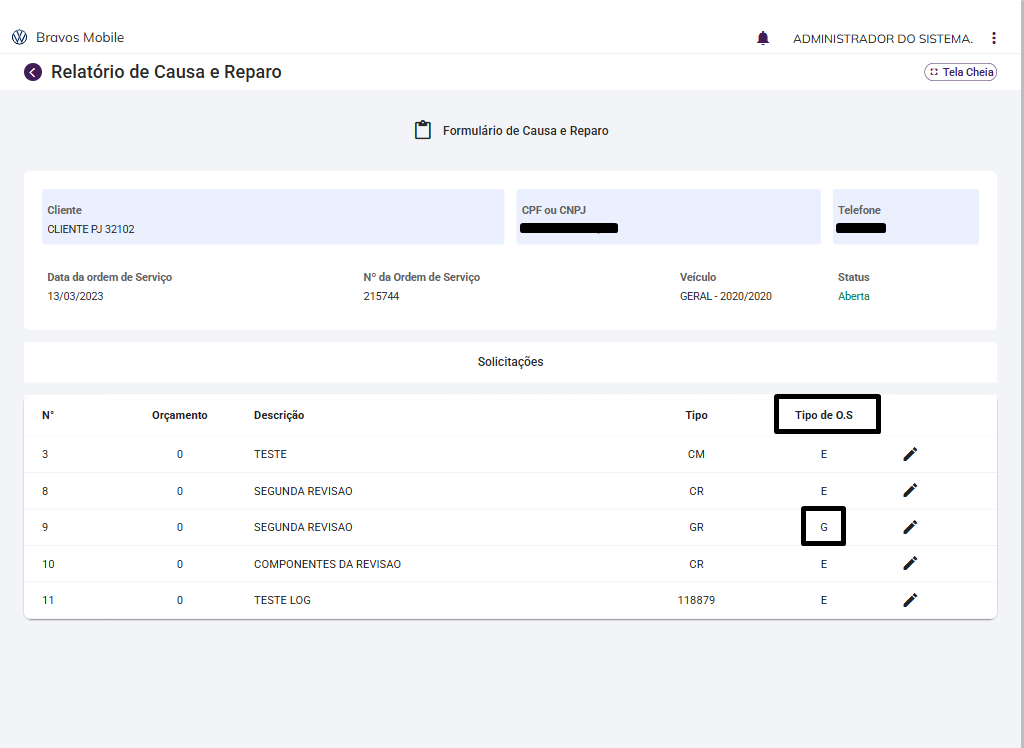Click the Tipo de O.S column header
Screen dimensions: 1024x748
tap(826, 415)
